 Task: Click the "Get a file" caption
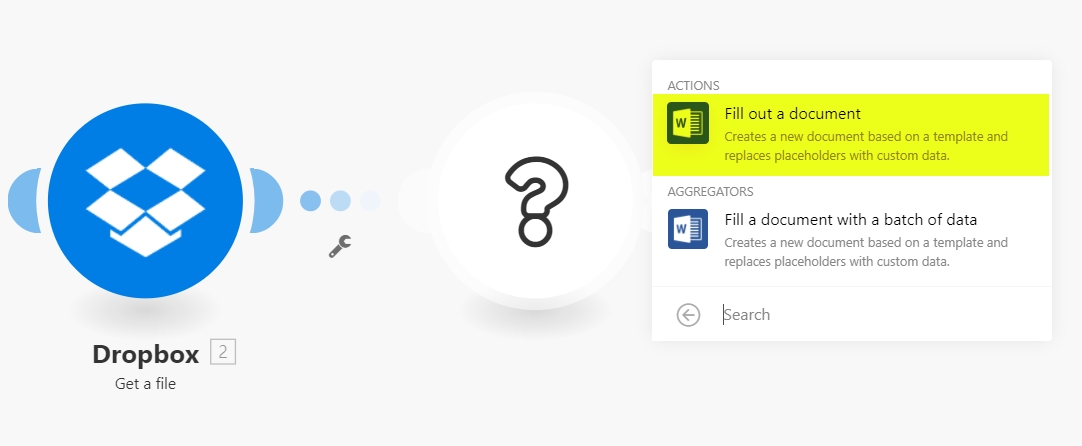point(146,384)
